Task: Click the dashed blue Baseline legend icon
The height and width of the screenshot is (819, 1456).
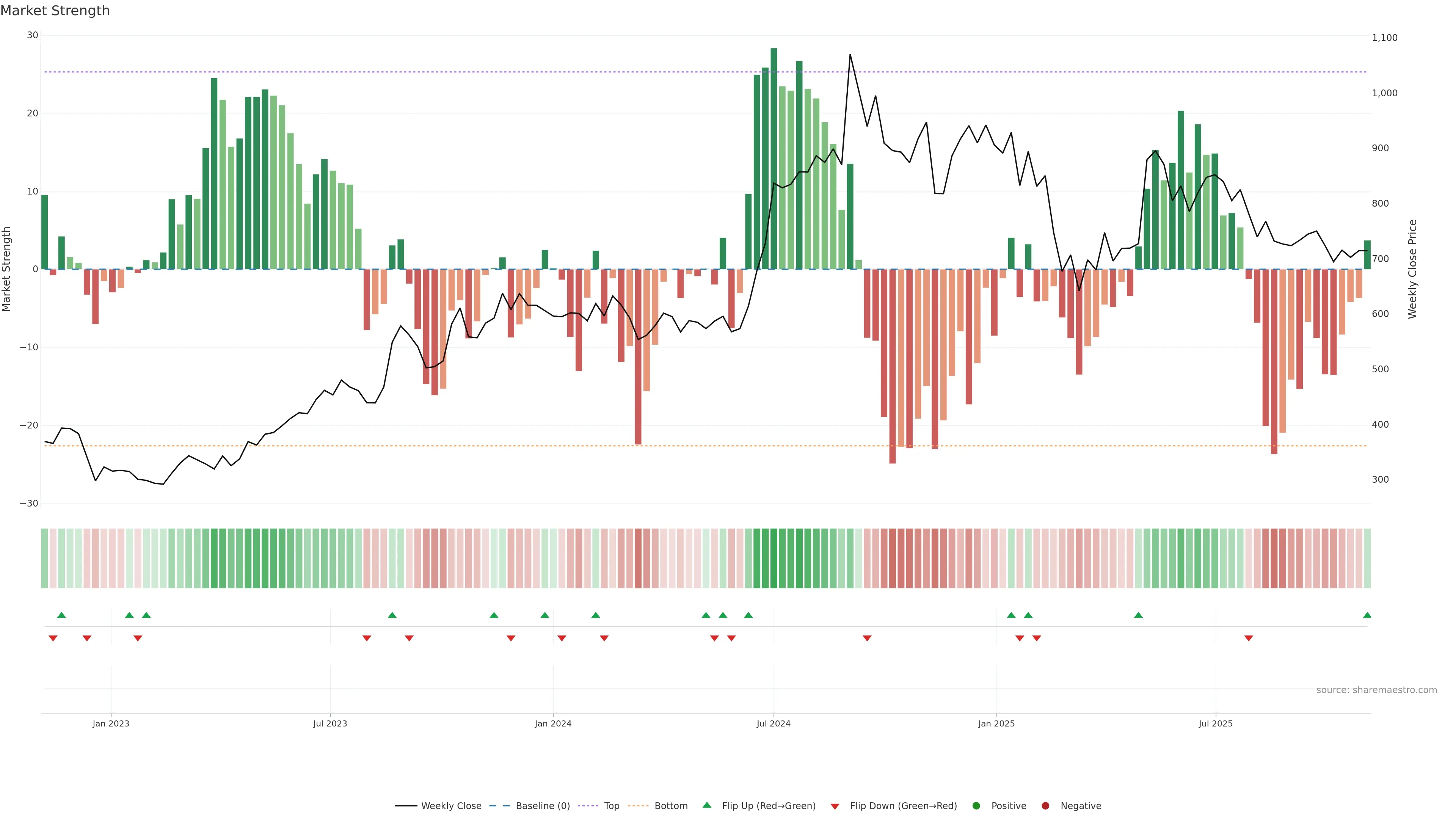Action: pos(499,805)
